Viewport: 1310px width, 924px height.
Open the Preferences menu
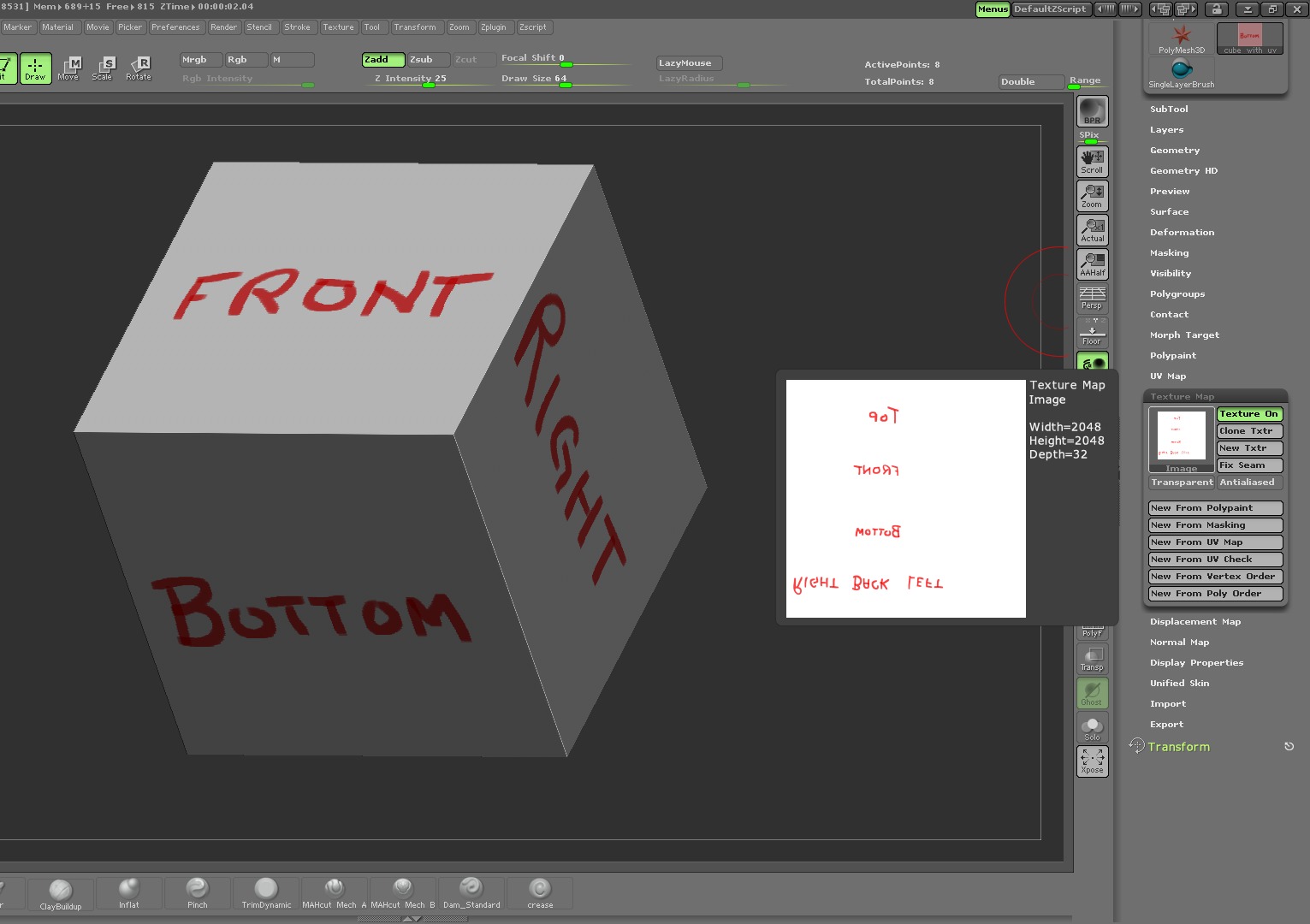pyautogui.click(x=175, y=27)
